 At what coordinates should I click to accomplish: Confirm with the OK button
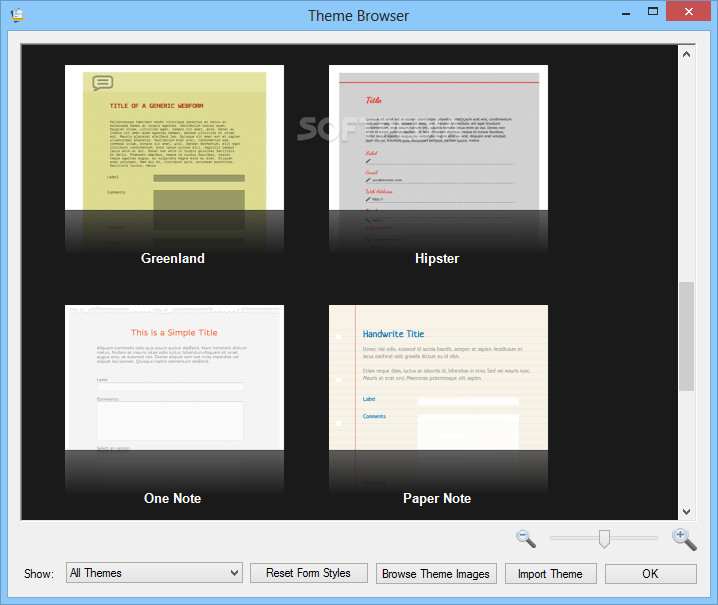[x=650, y=573]
